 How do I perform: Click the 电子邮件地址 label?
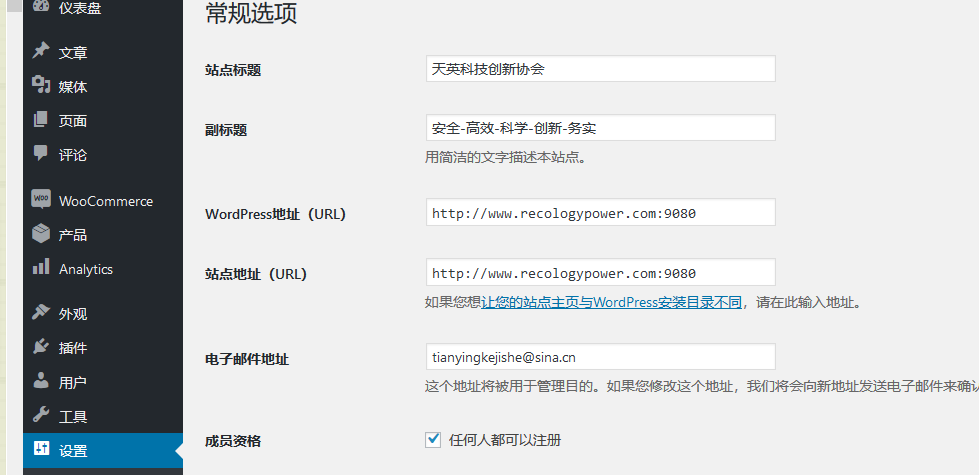pyautogui.click(x=247, y=359)
